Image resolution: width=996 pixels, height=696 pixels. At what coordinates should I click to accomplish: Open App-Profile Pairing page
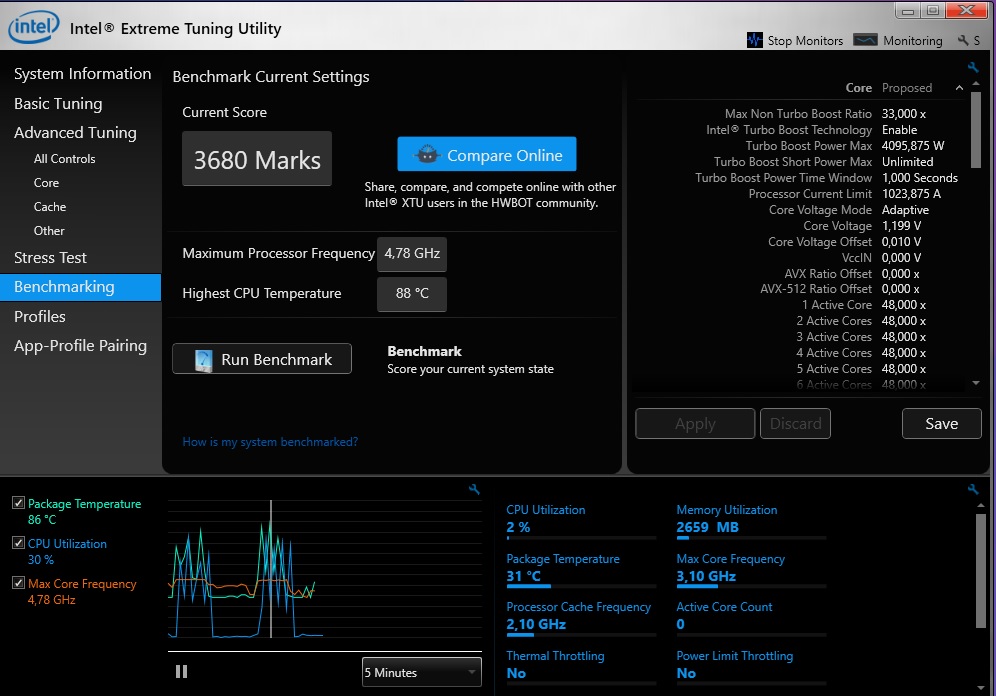coord(80,346)
